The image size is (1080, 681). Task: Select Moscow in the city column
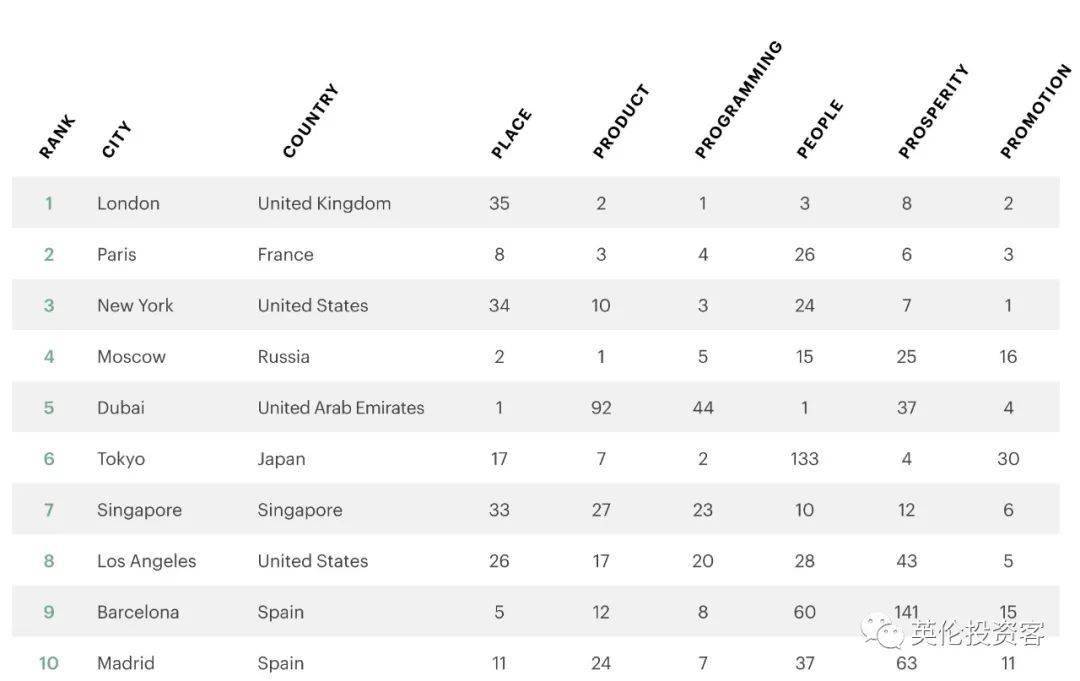(x=131, y=356)
